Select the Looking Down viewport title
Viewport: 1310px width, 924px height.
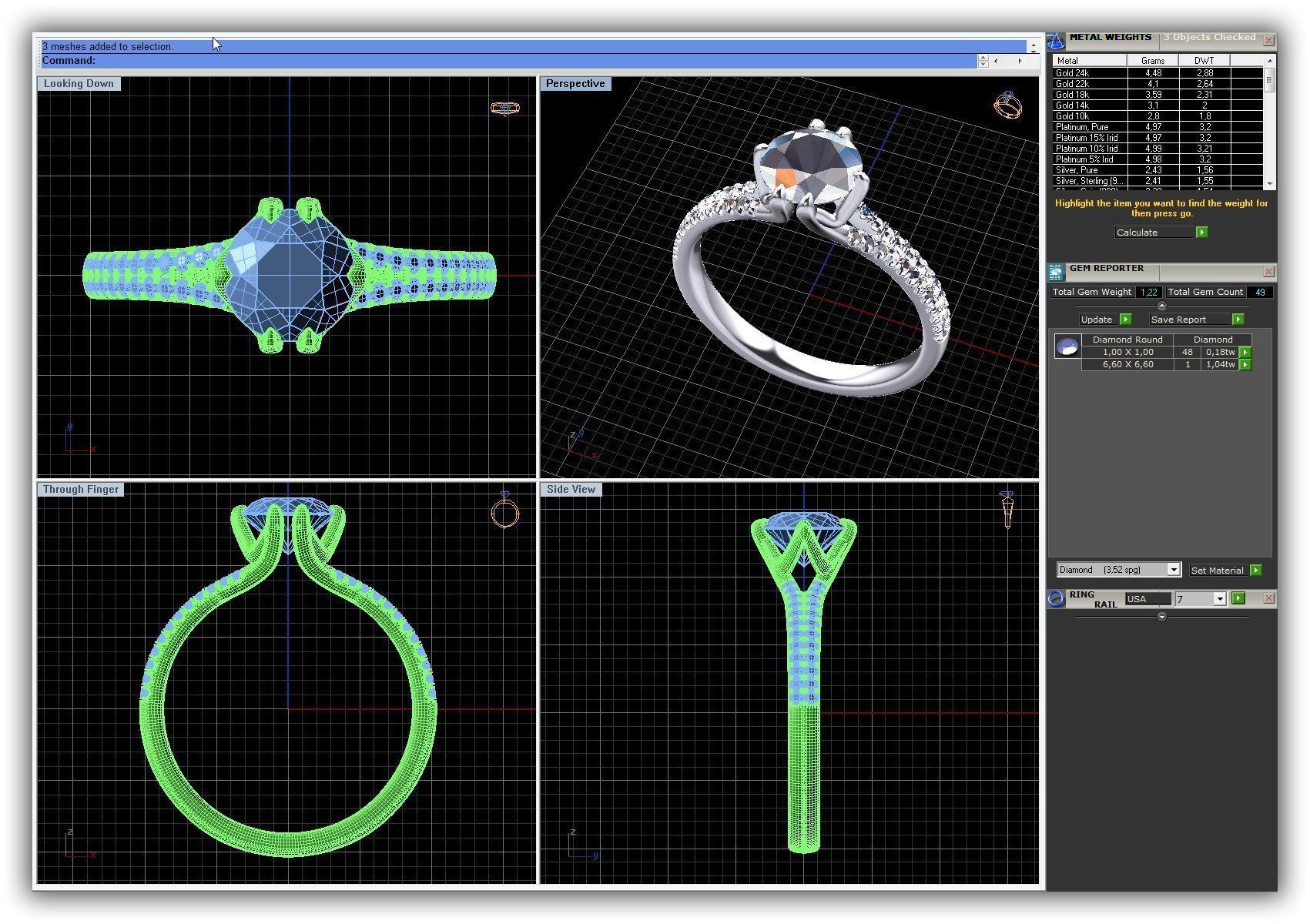click(79, 83)
